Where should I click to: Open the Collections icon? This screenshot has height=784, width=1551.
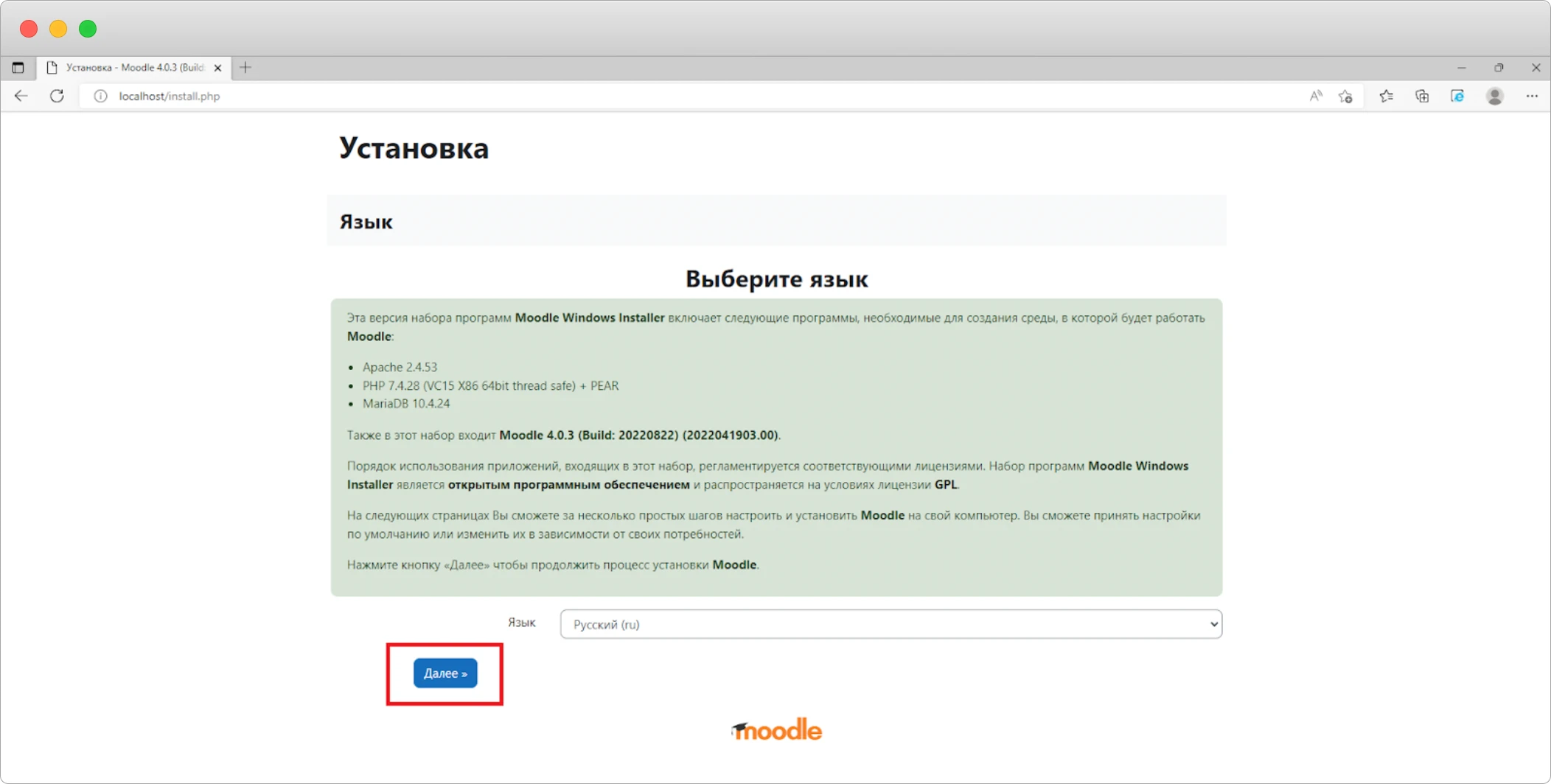click(1422, 96)
